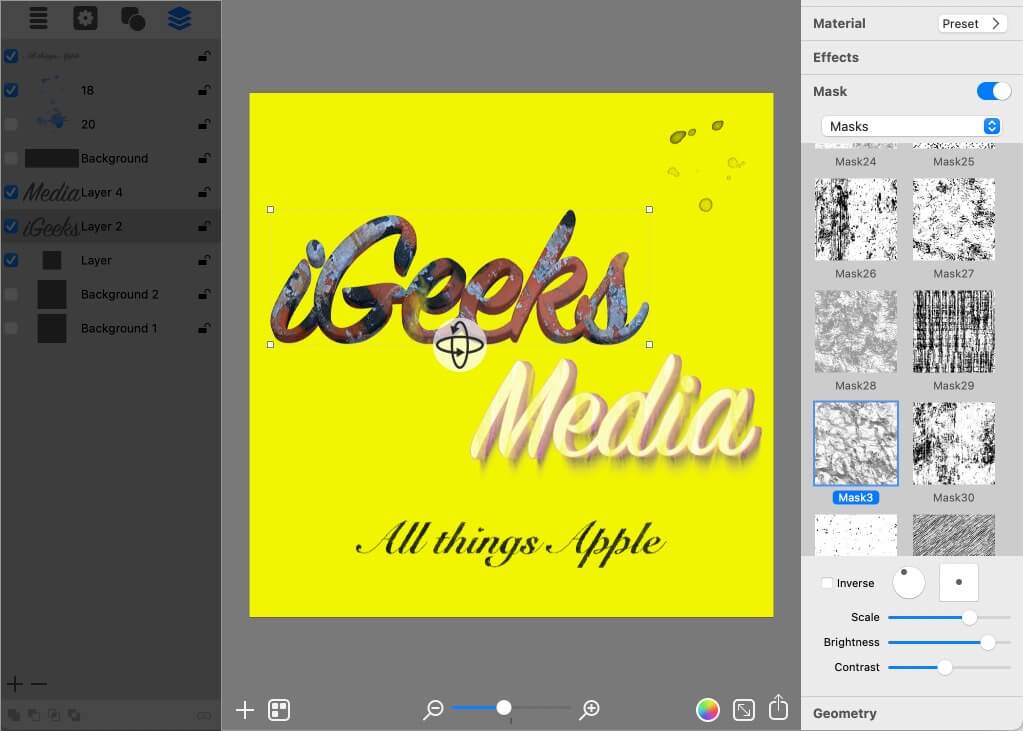This screenshot has height=731, width=1023.
Task: Expand the Material section header
Action: tap(839, 23)
